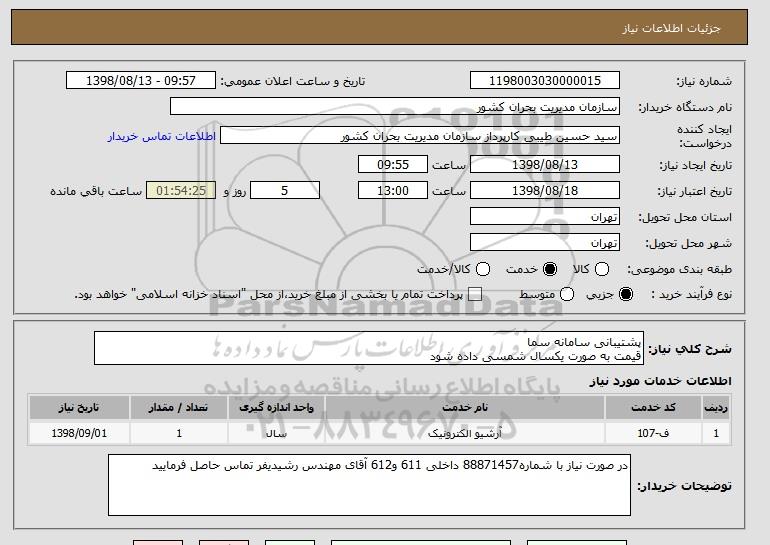Click the remaining days field showing 5
This screenshot has height=545, width=770.
(x=285, y=191)
